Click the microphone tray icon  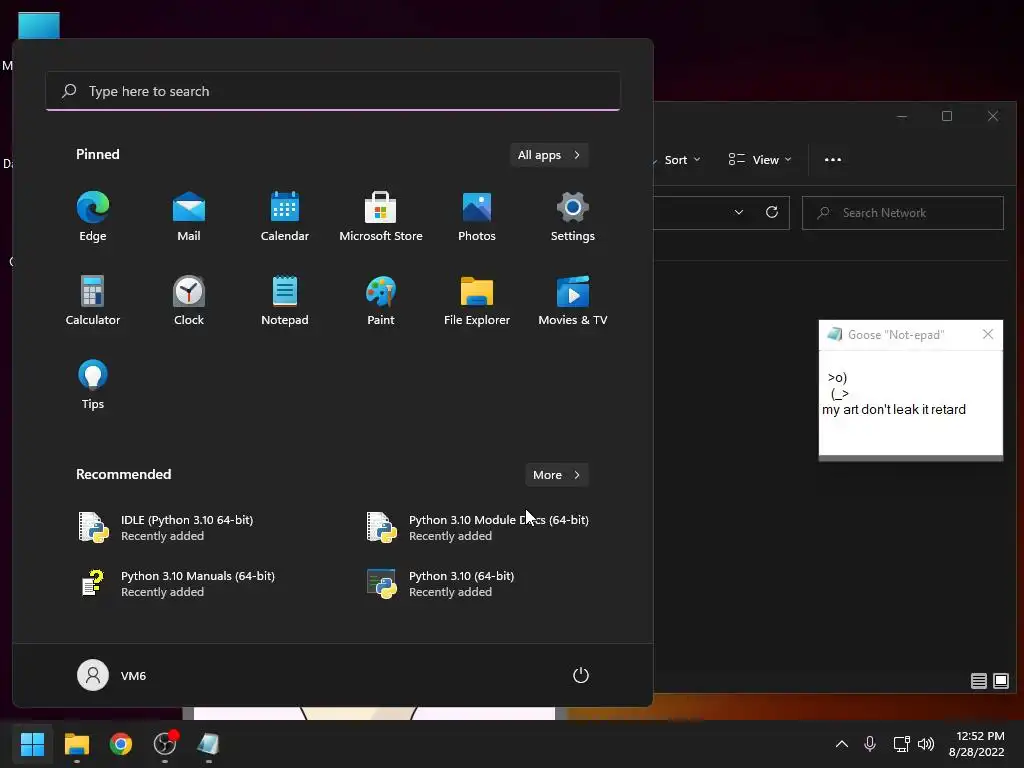870,744
